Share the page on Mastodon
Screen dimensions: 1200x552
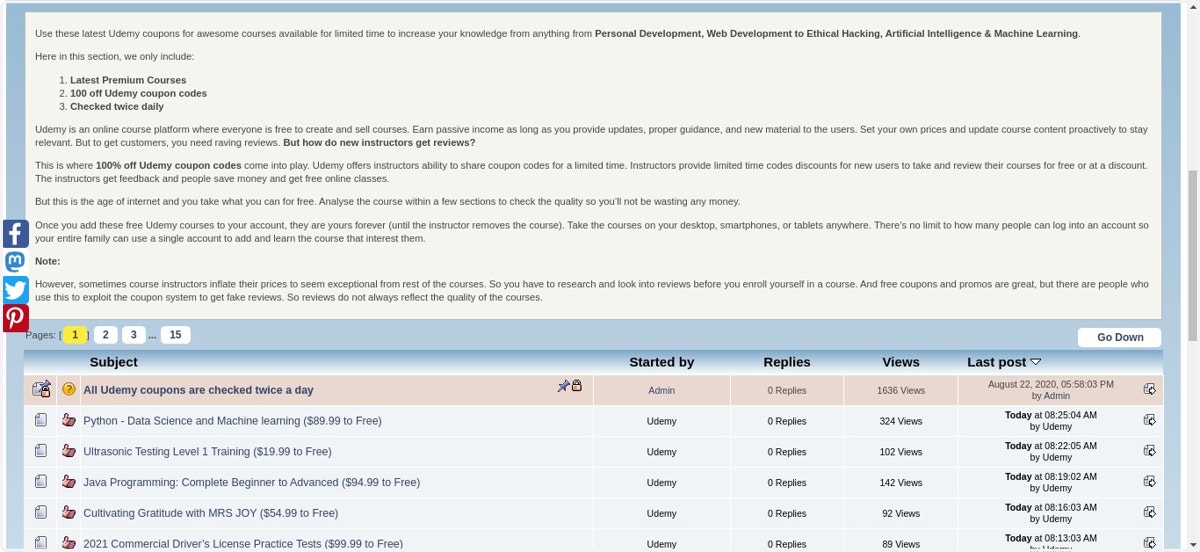[x=15, y=262]
